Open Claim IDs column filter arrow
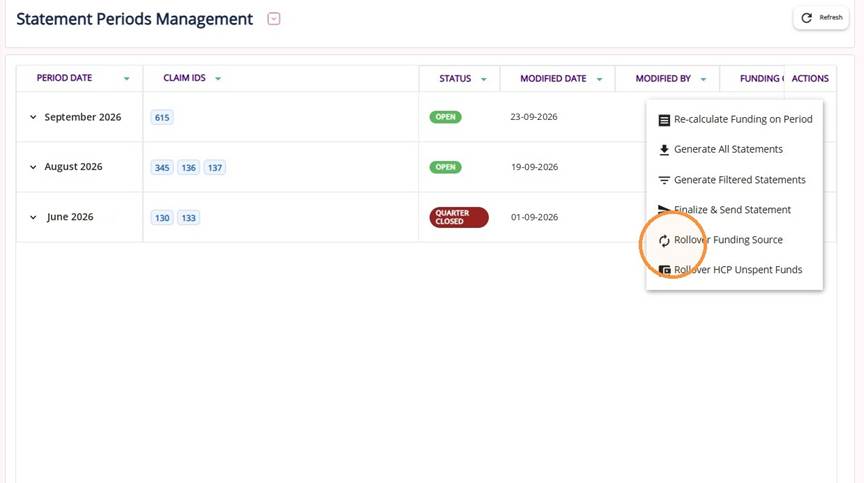 pyautogui.click(x=218, y=79)
